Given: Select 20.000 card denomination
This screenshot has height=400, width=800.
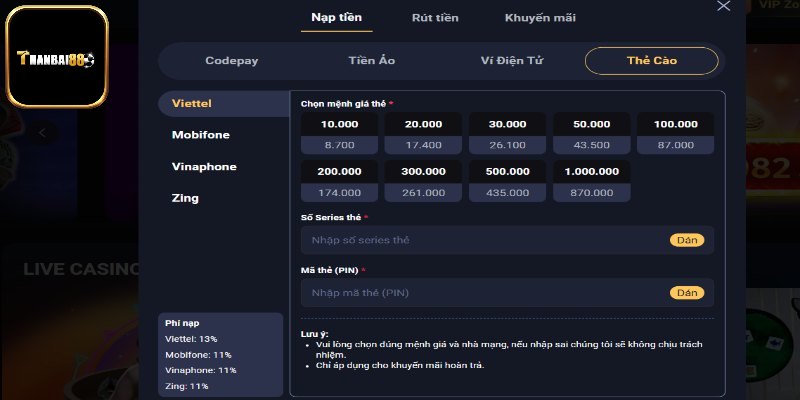Looking at the screenshot, I should coord(423,133).
